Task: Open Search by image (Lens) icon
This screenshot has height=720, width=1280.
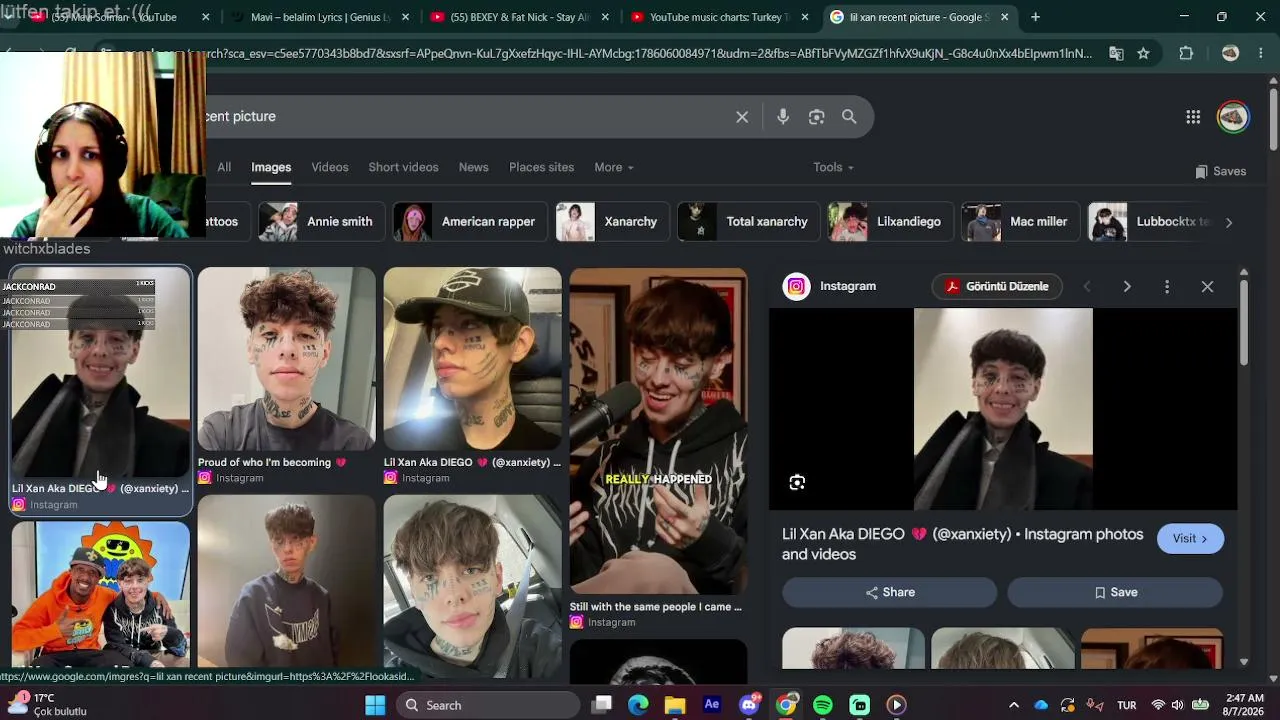Action: pyautogui.click(x=816, y=117)
